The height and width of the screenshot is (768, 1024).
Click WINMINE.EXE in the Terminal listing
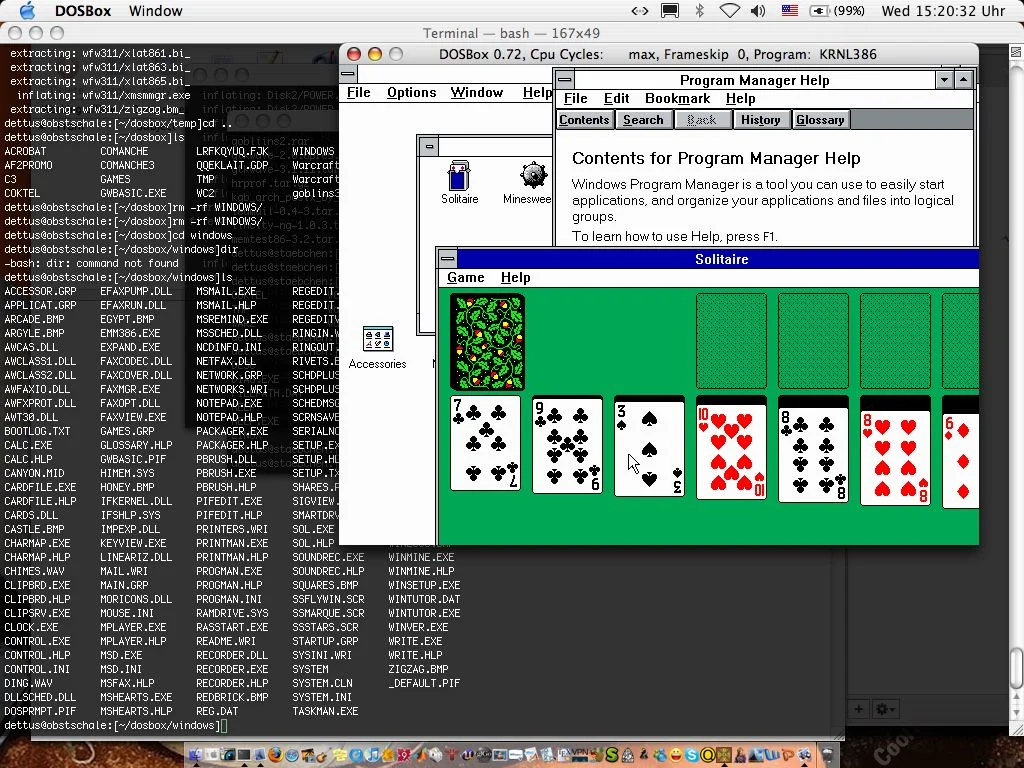point(421,557)
